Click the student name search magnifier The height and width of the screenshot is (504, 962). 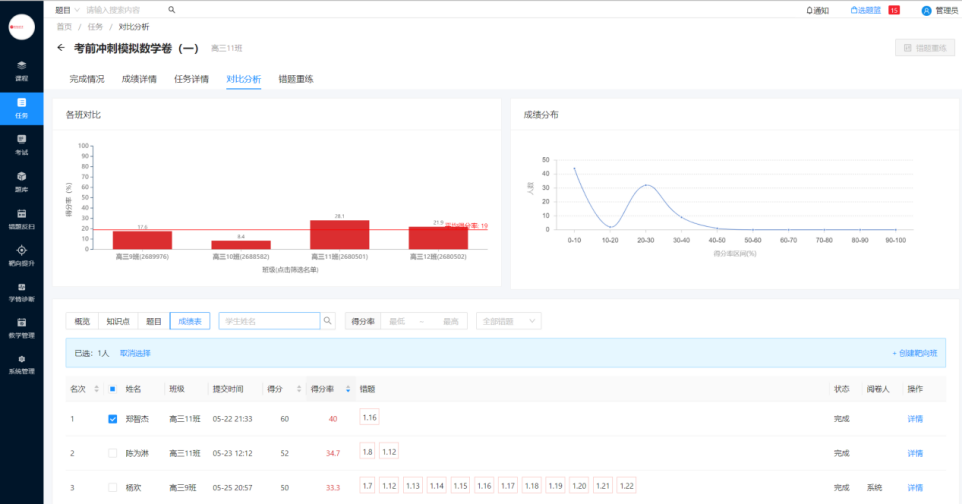click(328, 321)
